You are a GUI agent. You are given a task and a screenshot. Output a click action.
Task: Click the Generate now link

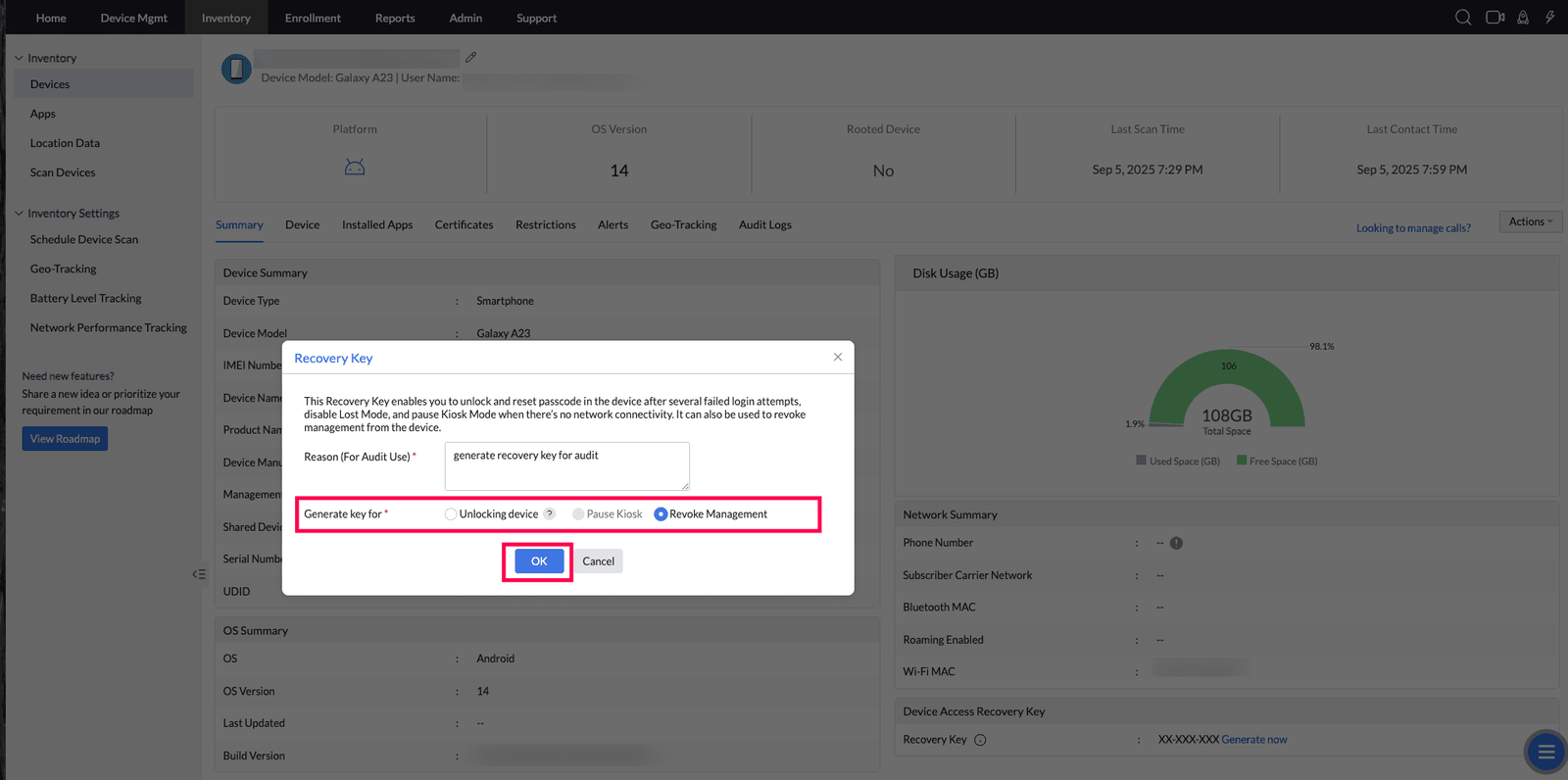click(x=1254, y=740)
